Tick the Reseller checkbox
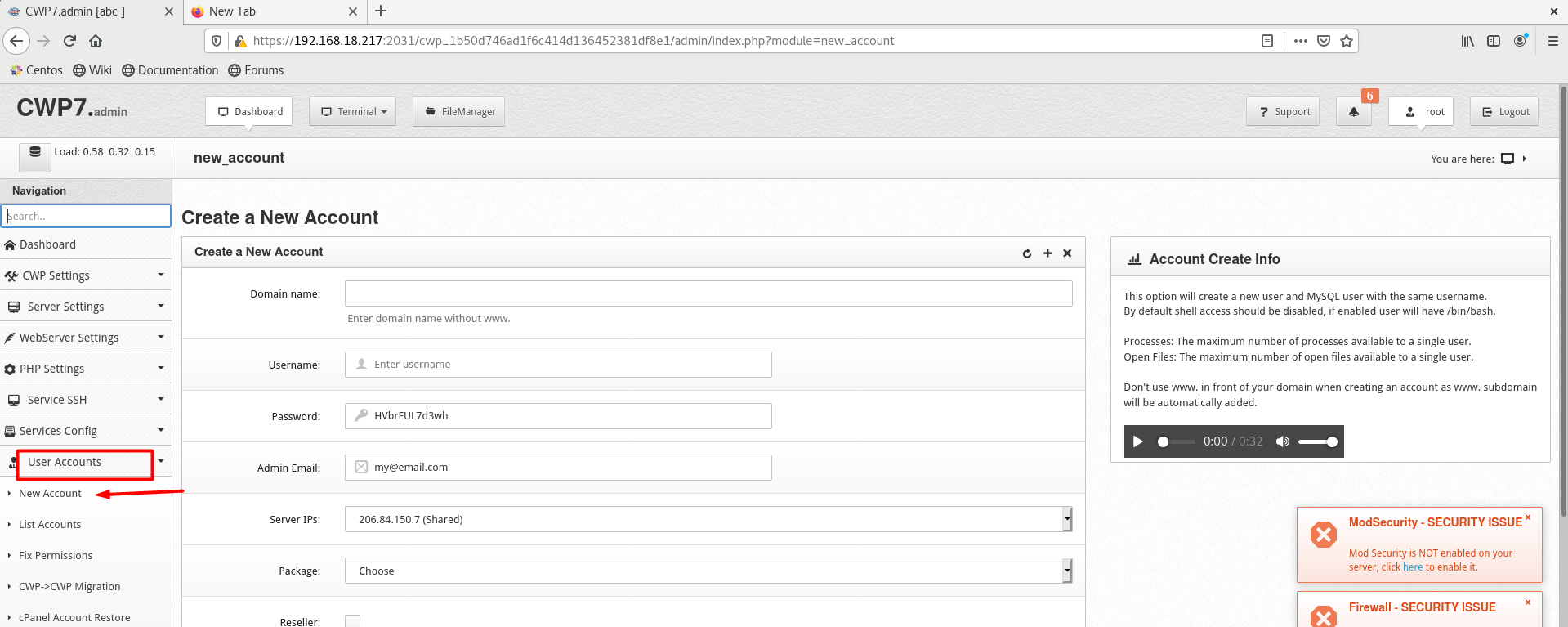The image size is (1568, 627). click(352, 621)
